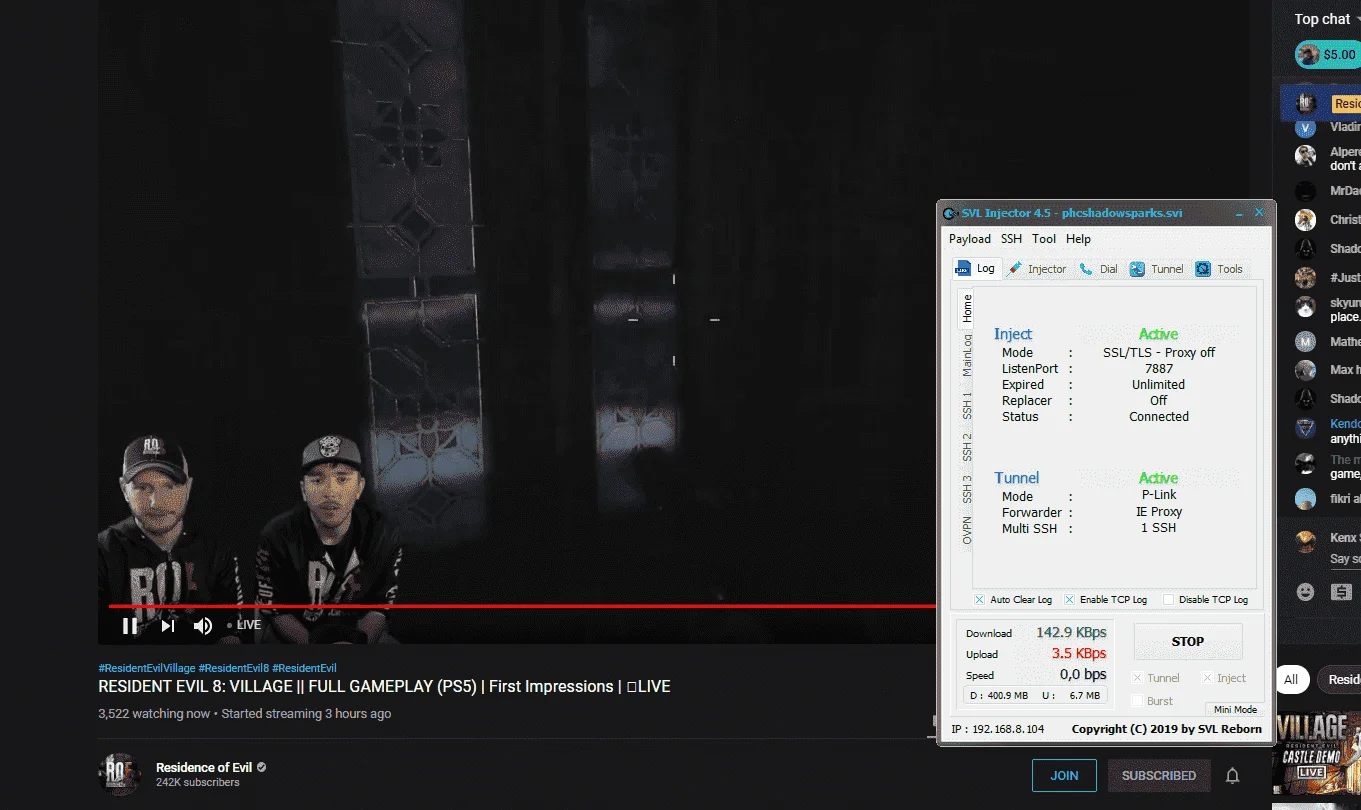Pause the YouTube live stream
The image size is (1361, 810).
tap(130, 626)
